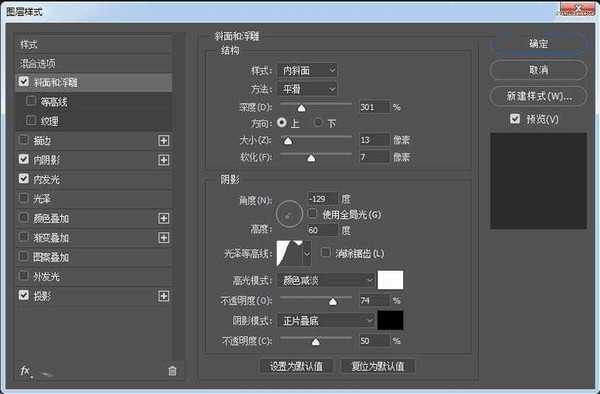Click the 光泽等高线 contour thumbnail
The image size is (600, 394).
click(x=290, y=254)
